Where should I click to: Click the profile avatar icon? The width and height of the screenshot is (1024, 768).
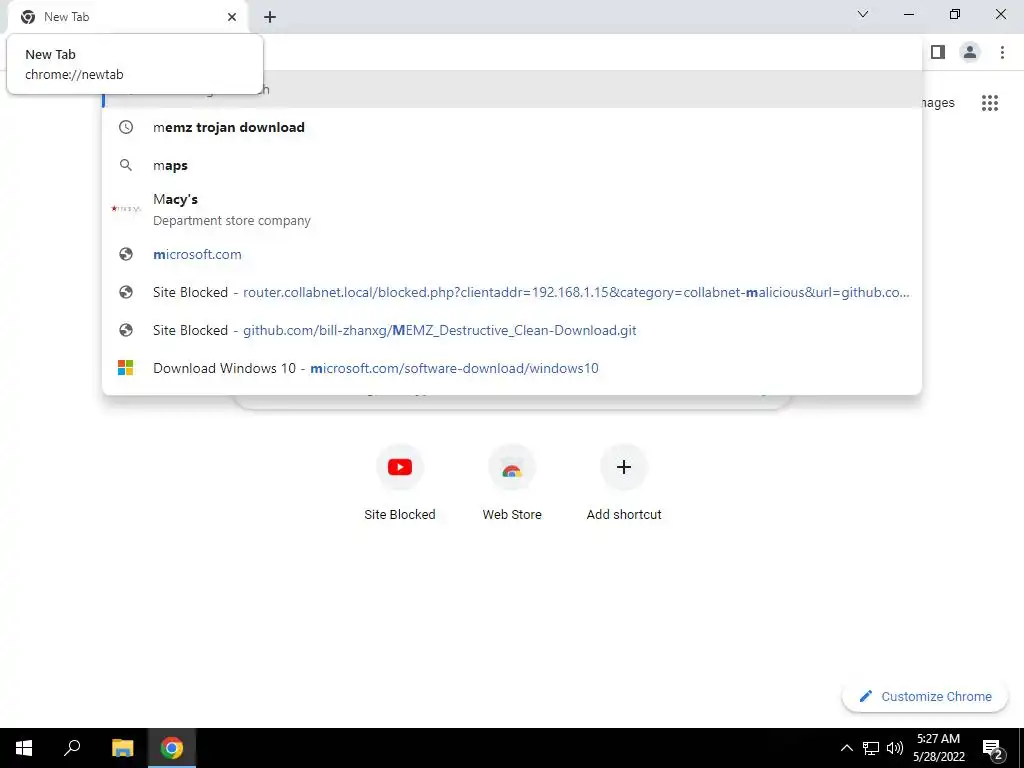[x=970, y=52]
